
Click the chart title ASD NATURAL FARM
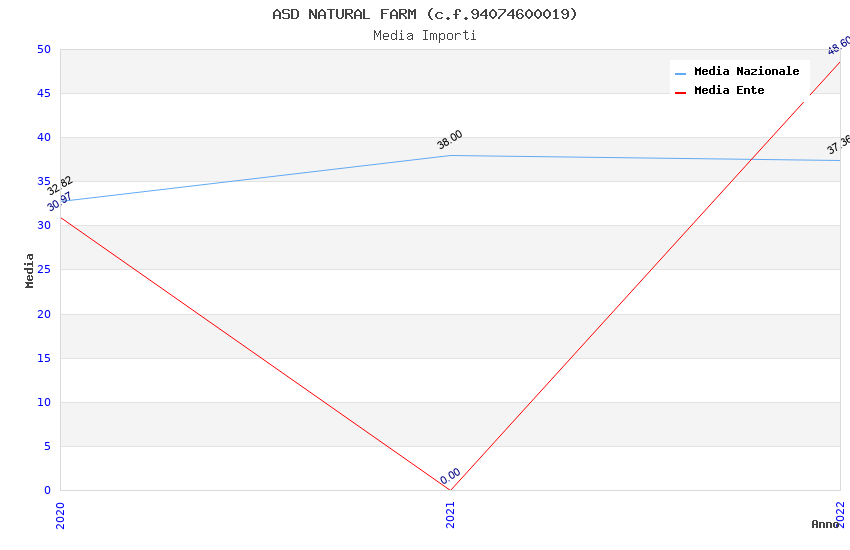[424, 14]
